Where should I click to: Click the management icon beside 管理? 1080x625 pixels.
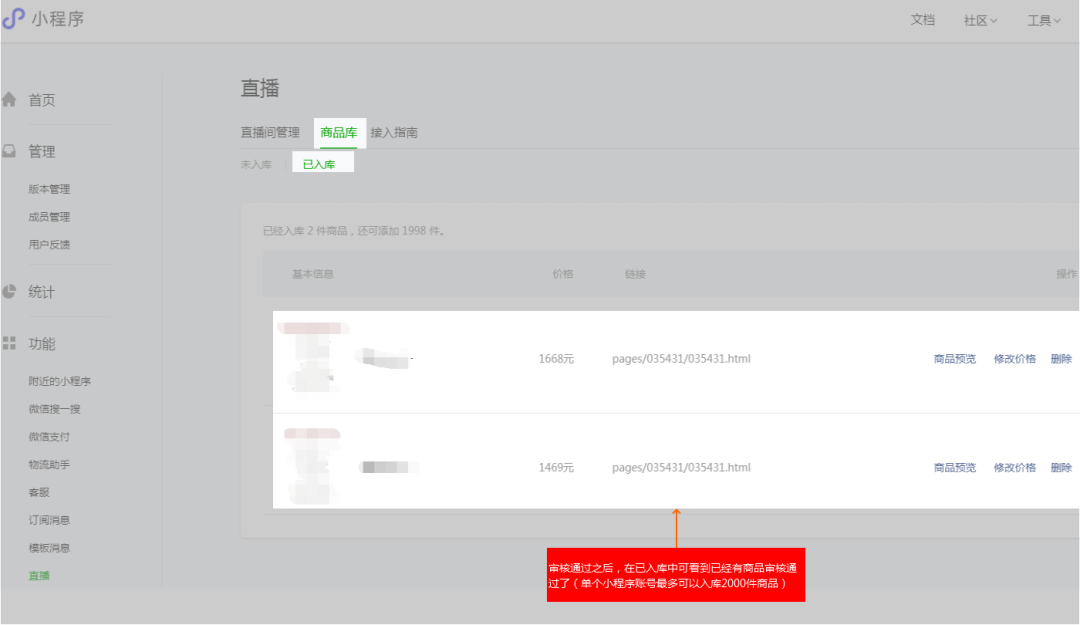(11, 151)
